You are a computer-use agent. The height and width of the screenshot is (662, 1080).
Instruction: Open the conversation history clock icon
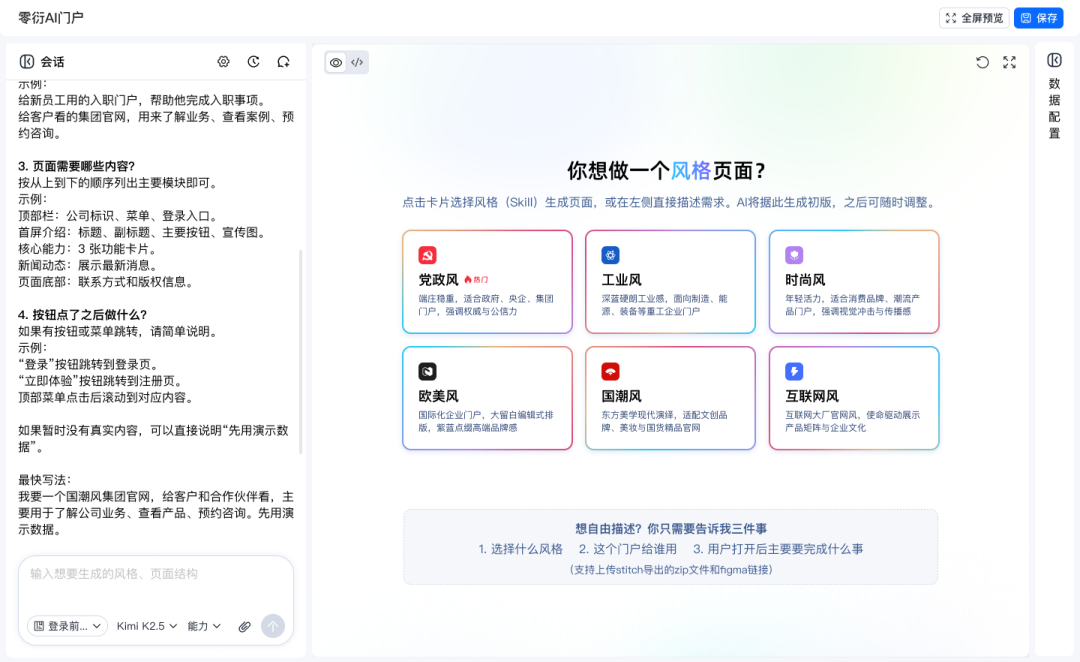[x=253, y=62]
